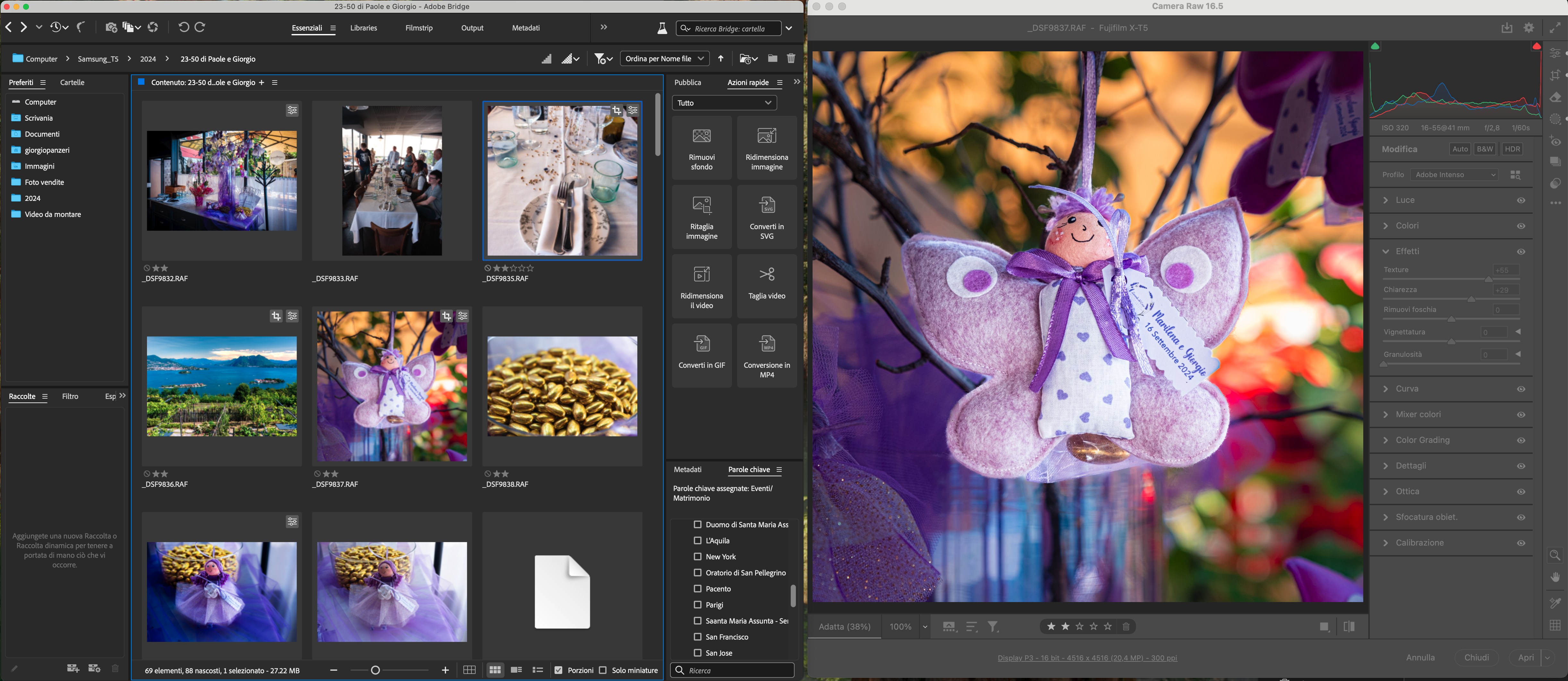Click Rimuovi sfondo quick action
Viewport: 1568px width, 681px height.
(x=701, y=148)
